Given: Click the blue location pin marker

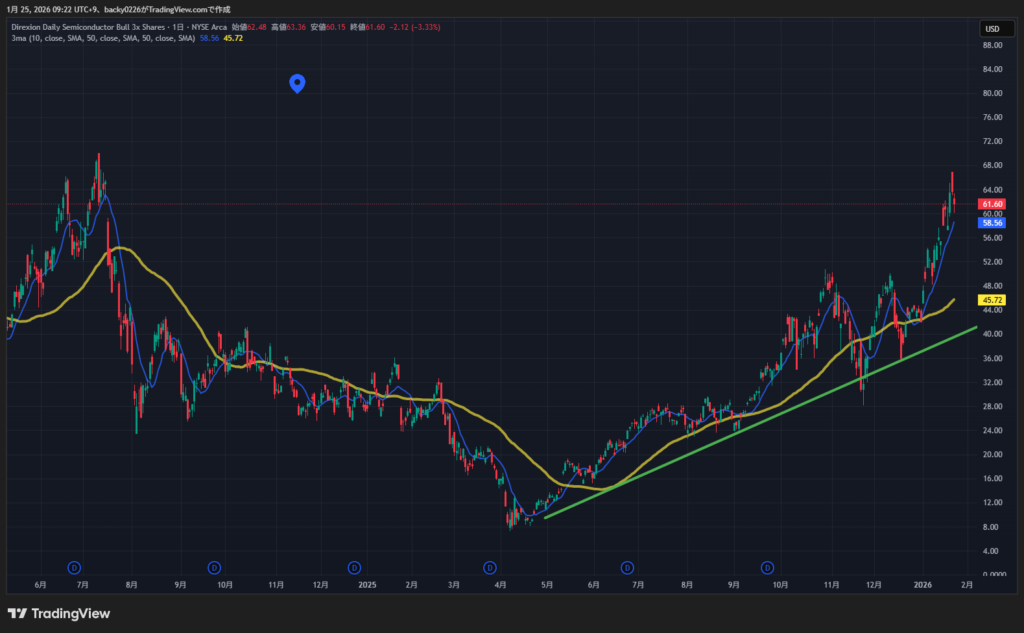Looking at the screenshot, I should point(297,83).
